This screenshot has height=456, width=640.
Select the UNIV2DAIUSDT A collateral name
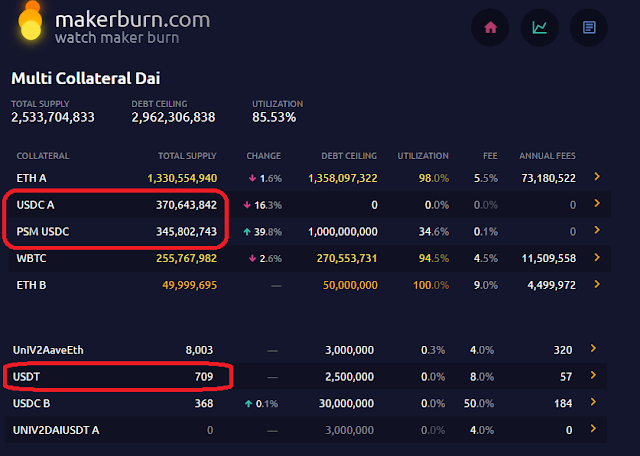point(56,430)
